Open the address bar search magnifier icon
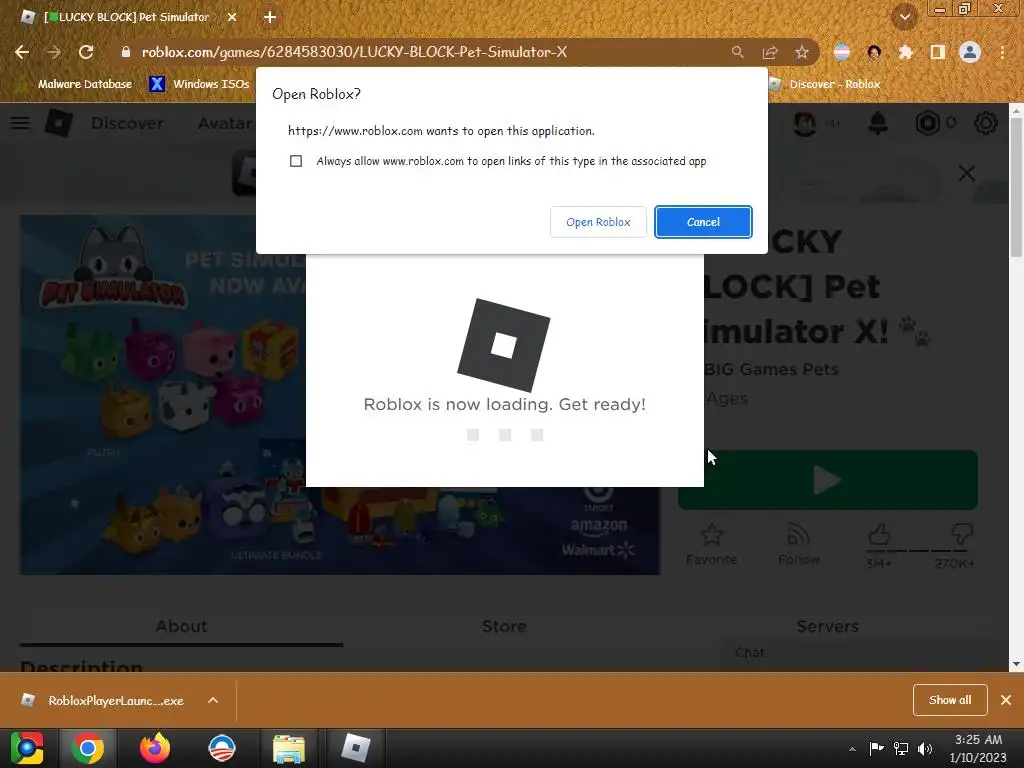Screen dimensions: 1024x768 (737, 52)
